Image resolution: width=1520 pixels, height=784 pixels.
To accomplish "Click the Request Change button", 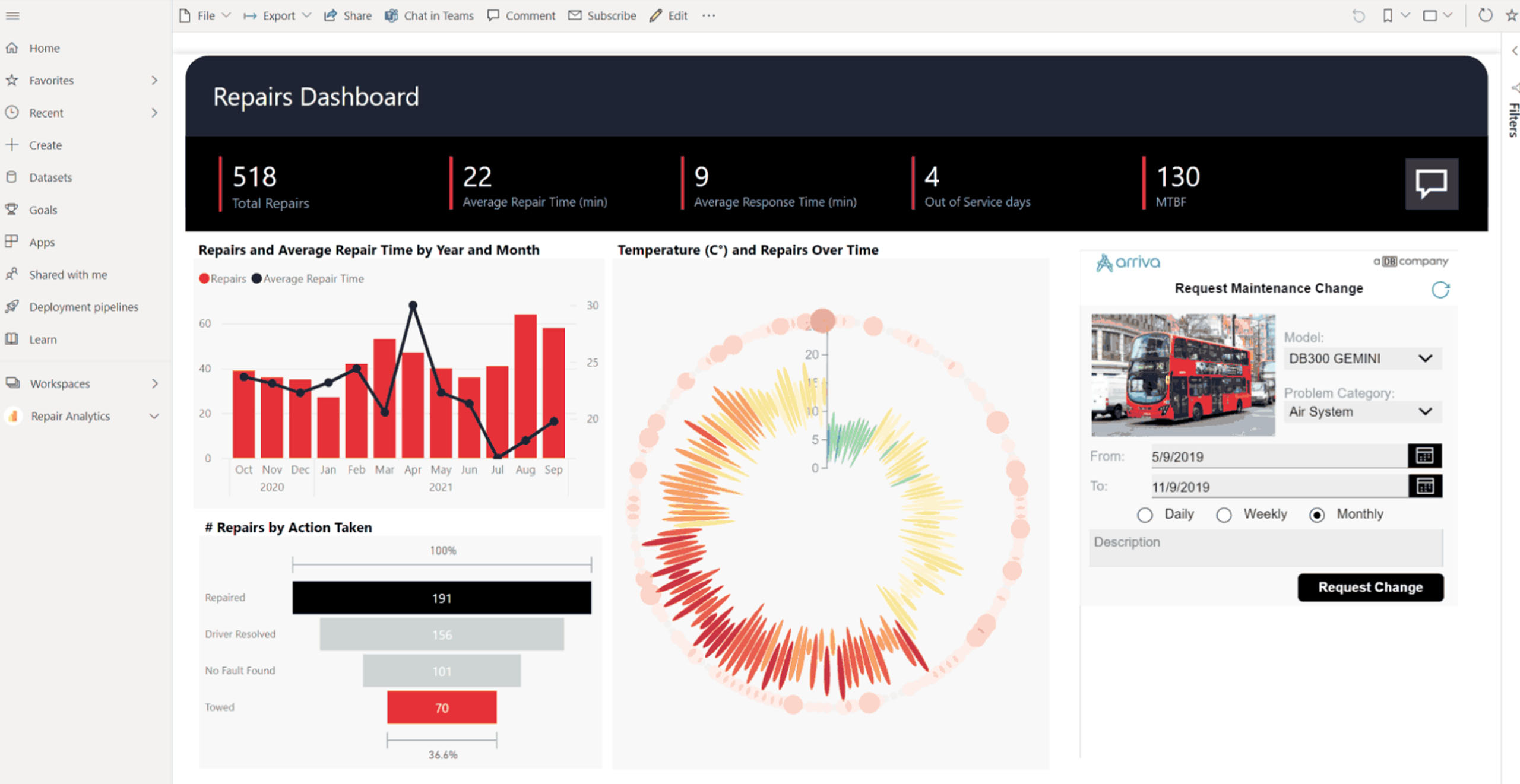I will coord(1370,588).
